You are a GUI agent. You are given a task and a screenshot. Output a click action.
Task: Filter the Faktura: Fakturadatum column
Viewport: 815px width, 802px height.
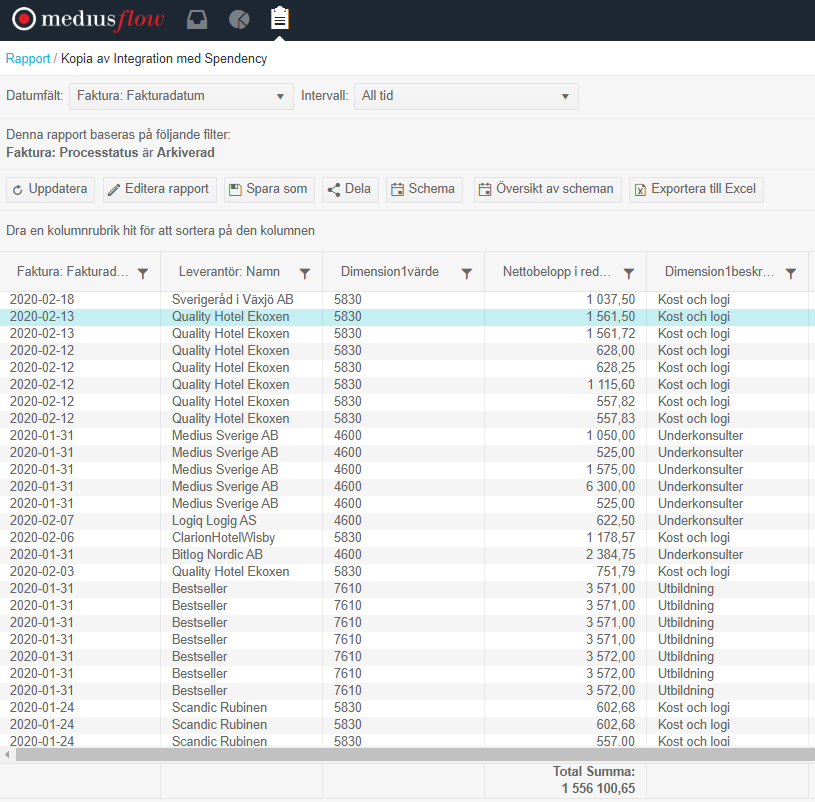pyautogui.click(x=143, y=273)
